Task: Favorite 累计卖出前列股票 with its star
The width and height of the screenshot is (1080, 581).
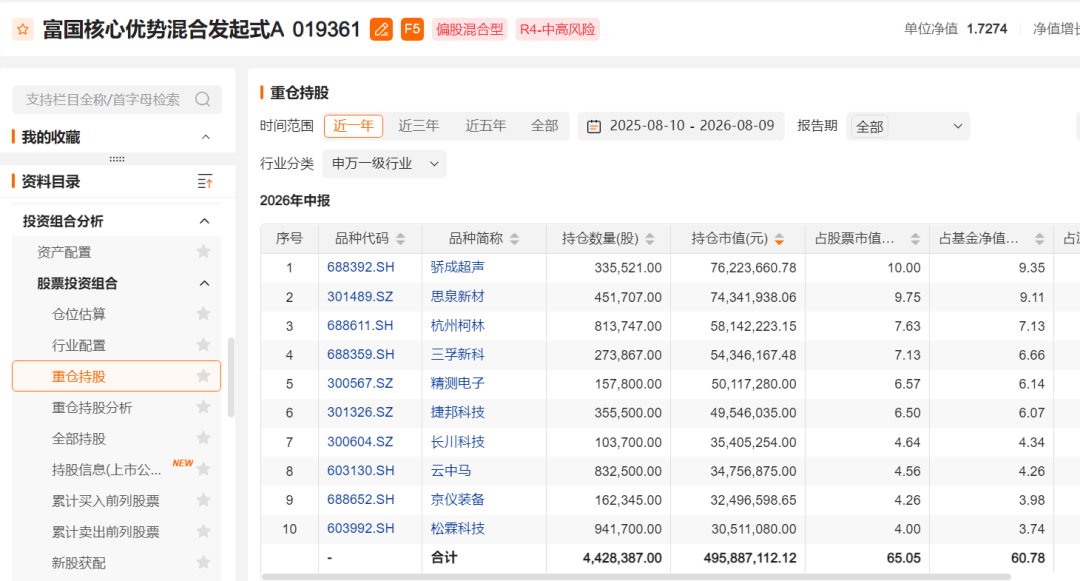Action: [x=203, y=531]
